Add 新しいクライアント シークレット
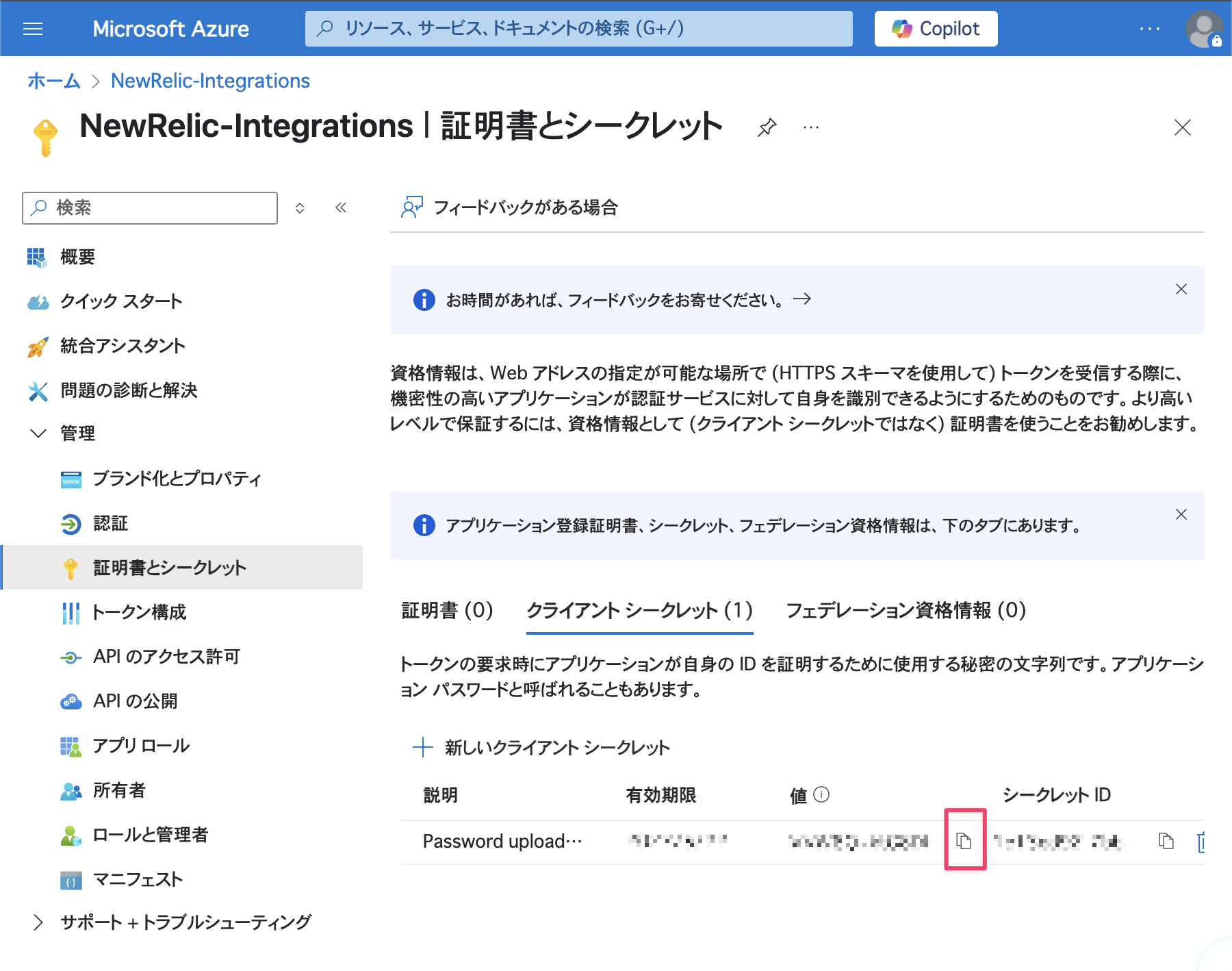 (541, 747)
